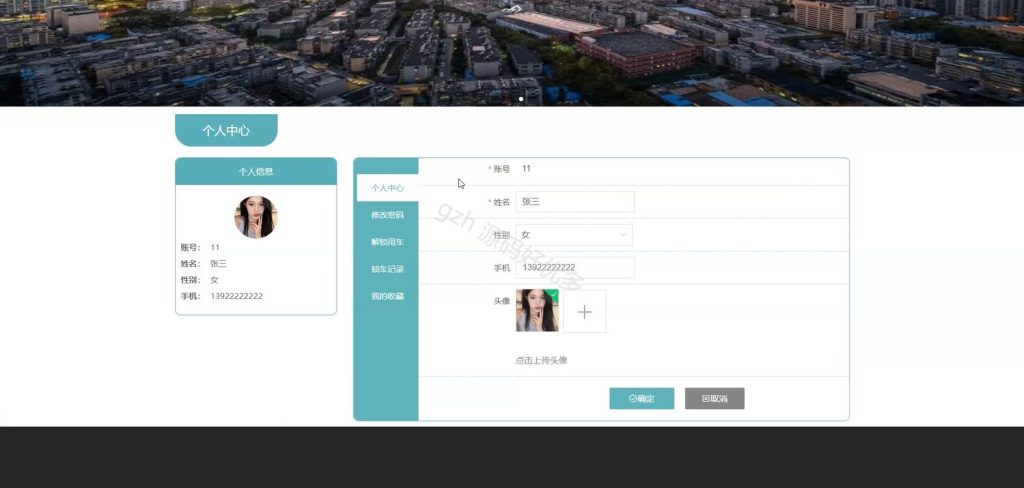Switch to 修改密码 tab
Viewport: 1024px width, 488px height.
[387, 215]
